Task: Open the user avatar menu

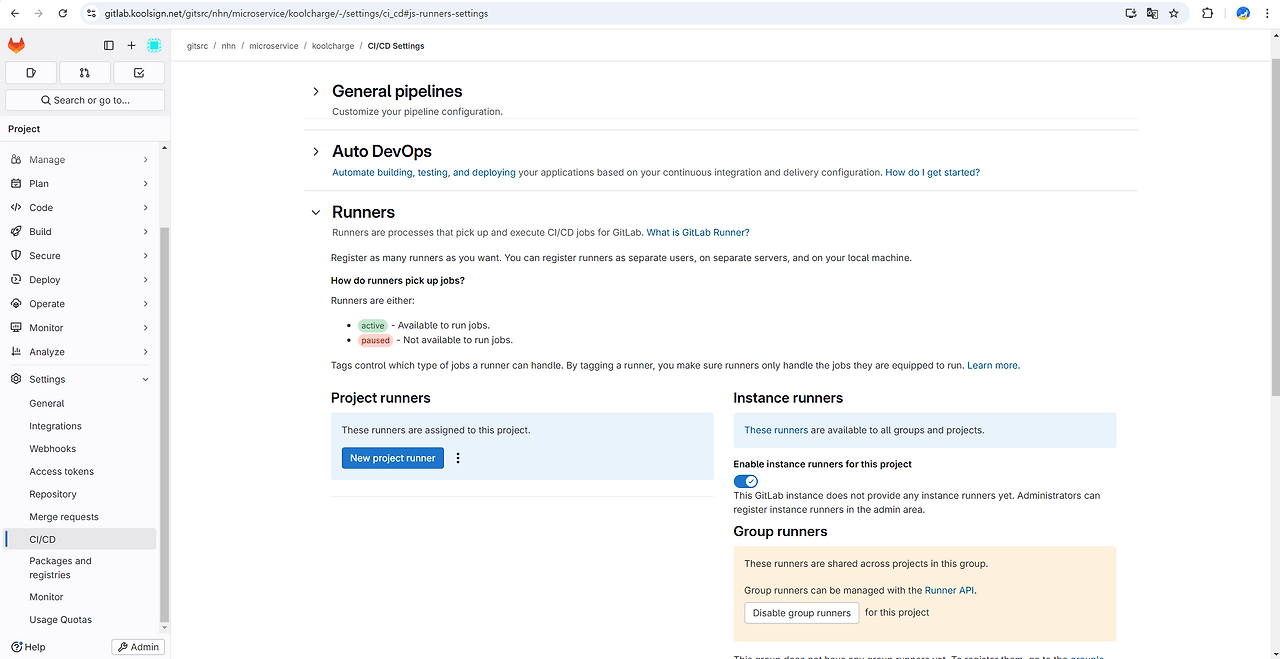Action: pos(154,46)
